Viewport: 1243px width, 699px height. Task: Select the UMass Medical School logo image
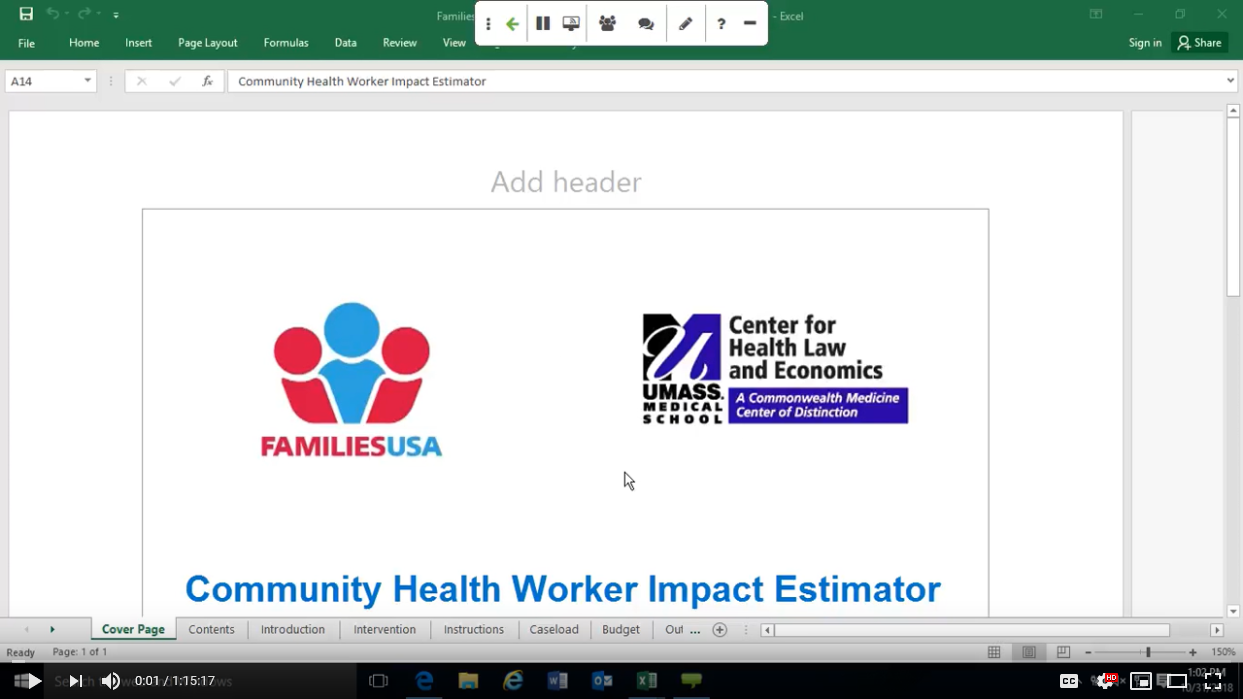[x=775, y=369]
